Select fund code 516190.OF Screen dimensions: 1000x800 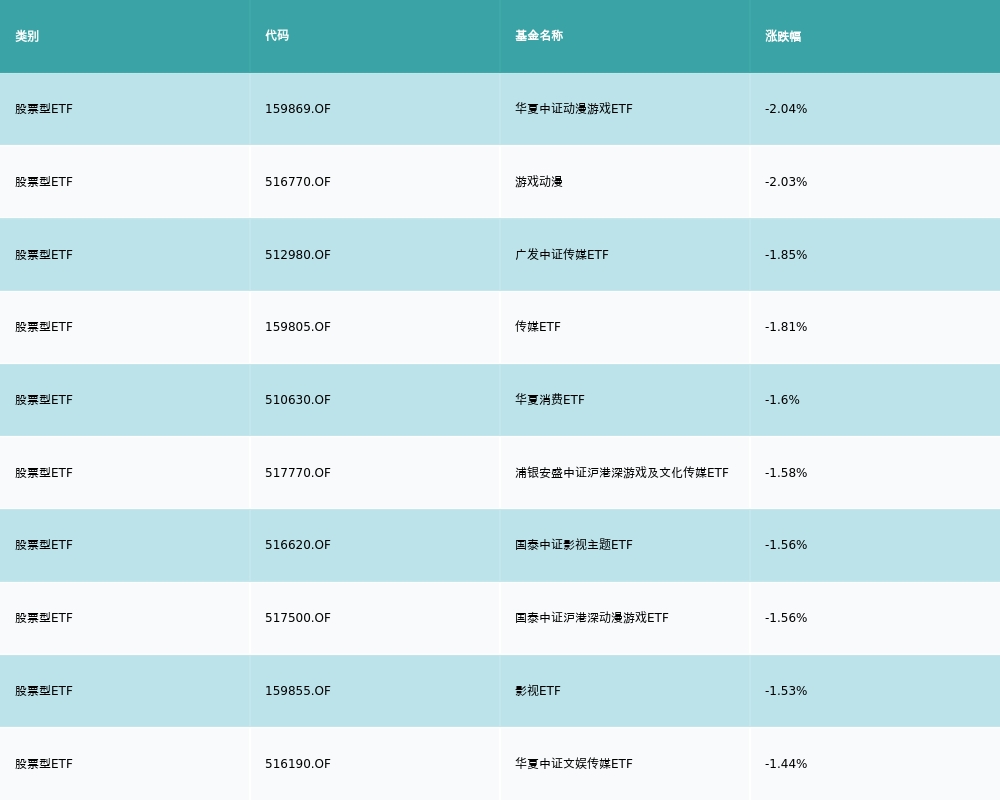pos(298,764)
